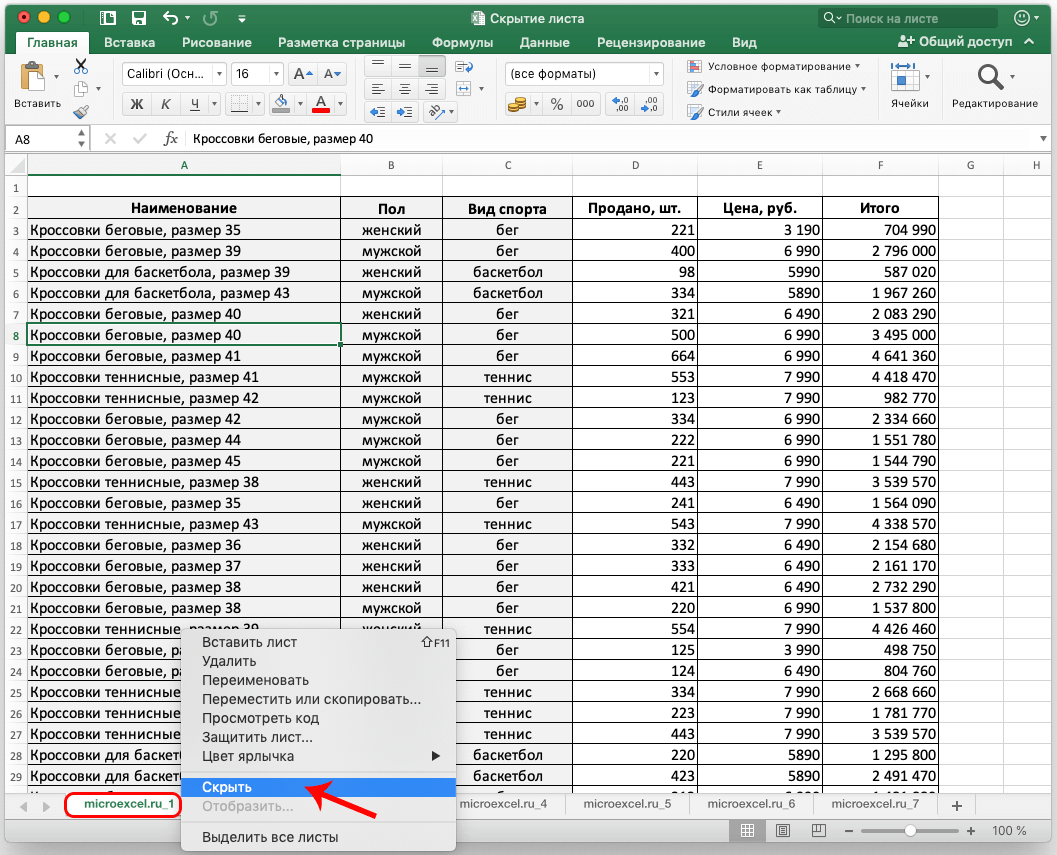Screen dimensions: 1057x855
Task: Open the Формулы ribbon tab
Action: (462, 42)
